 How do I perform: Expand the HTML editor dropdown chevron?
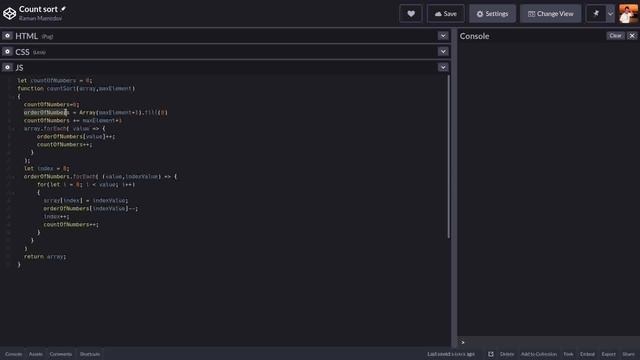(443, 36)
